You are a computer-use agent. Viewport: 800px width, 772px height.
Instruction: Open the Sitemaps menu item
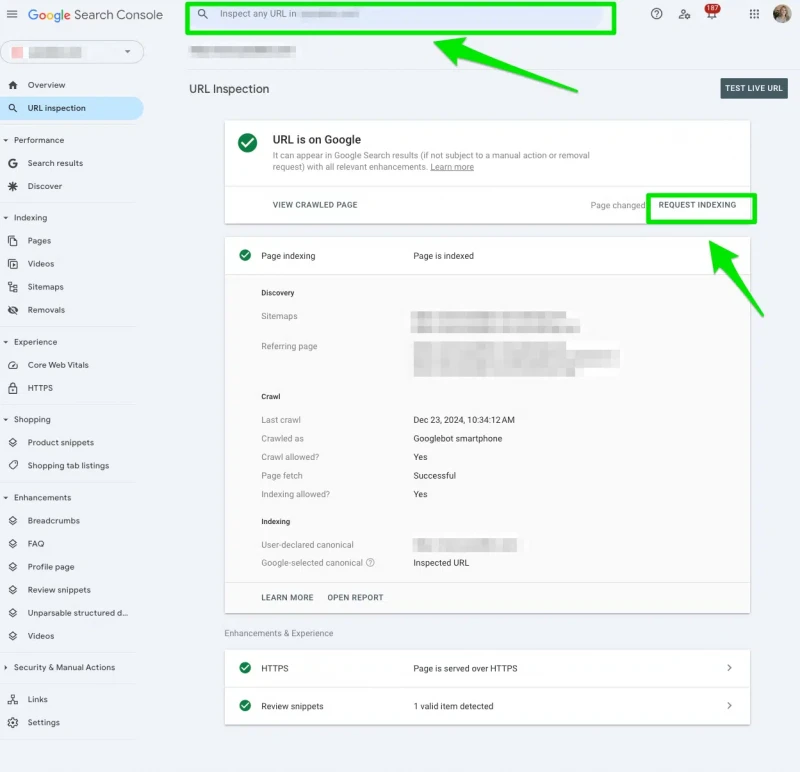pos(45,287)
